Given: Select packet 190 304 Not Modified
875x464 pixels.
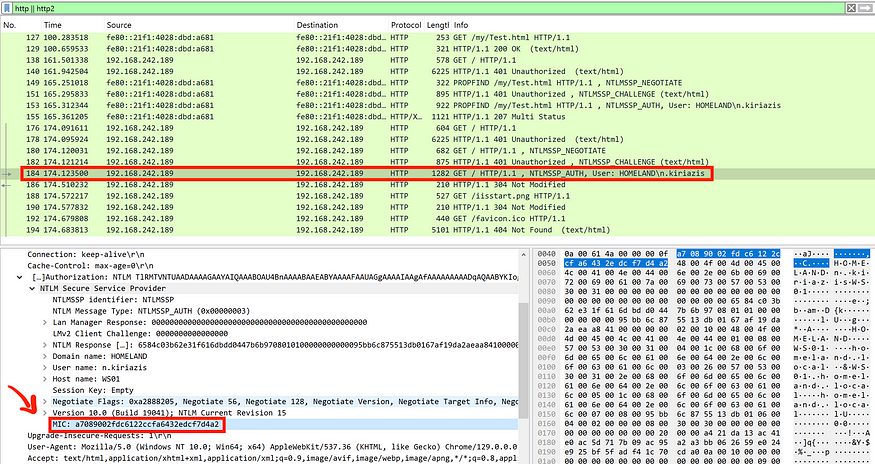Looking at the screenshot, I should tap(438, 207).
